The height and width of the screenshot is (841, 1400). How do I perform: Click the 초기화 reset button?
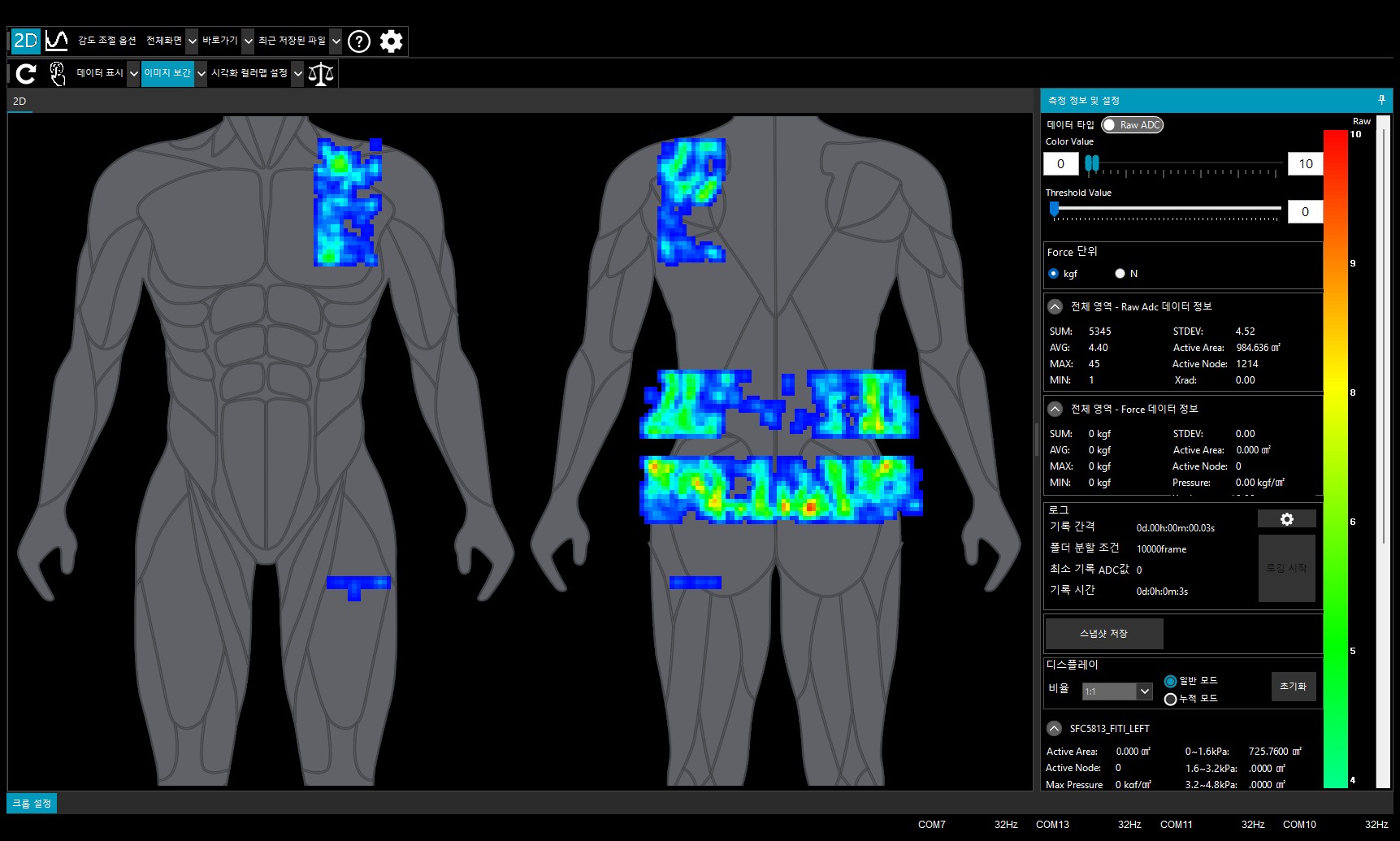(x=1293, y=687)
